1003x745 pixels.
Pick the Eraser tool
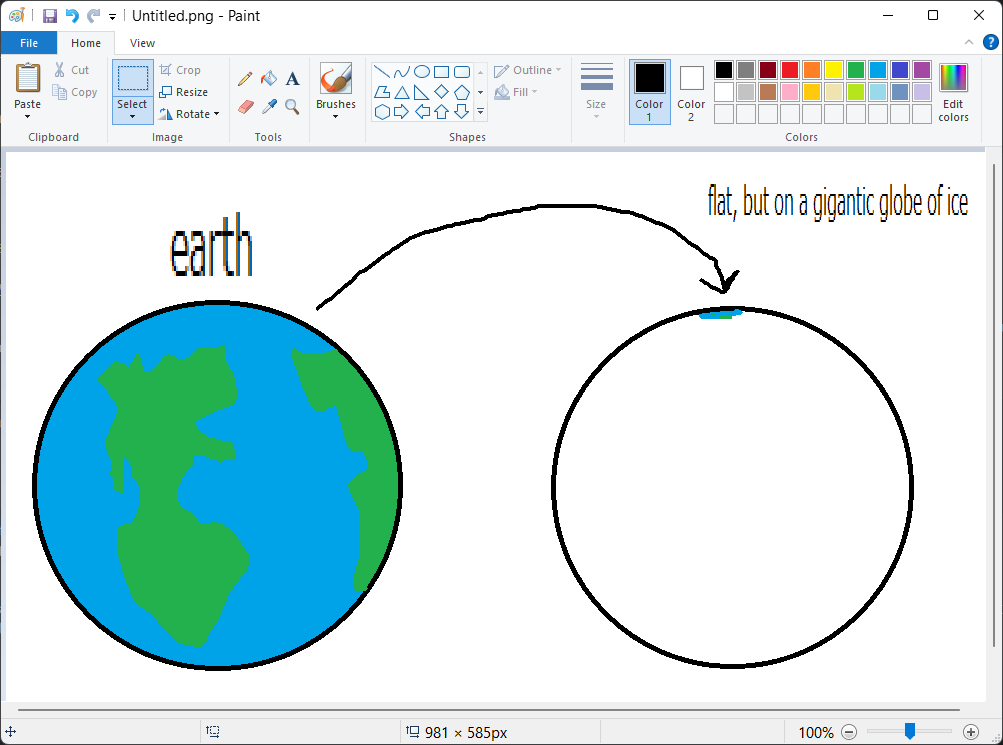[245, 106]
